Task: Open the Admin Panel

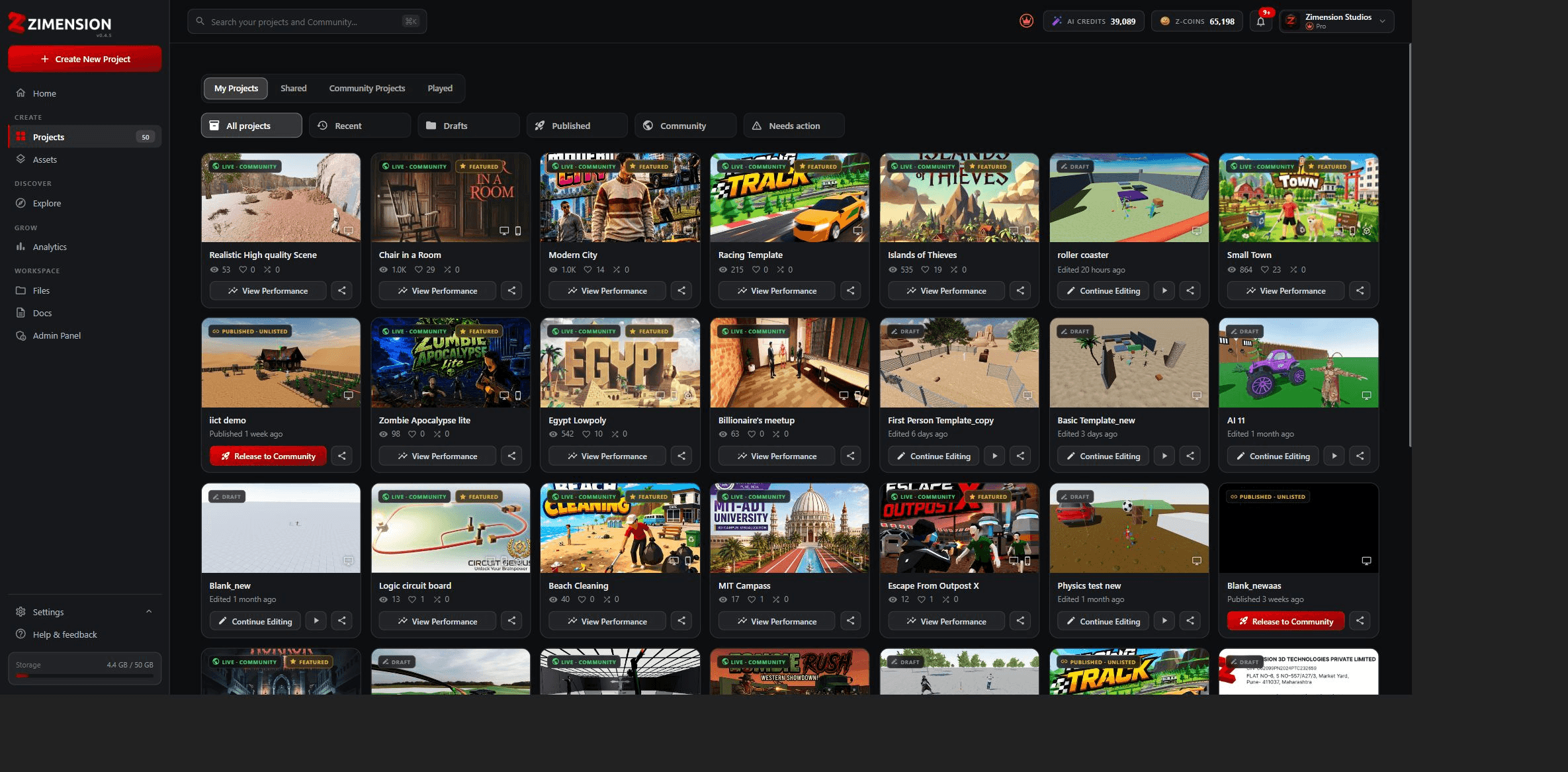Action: point(85,335)
